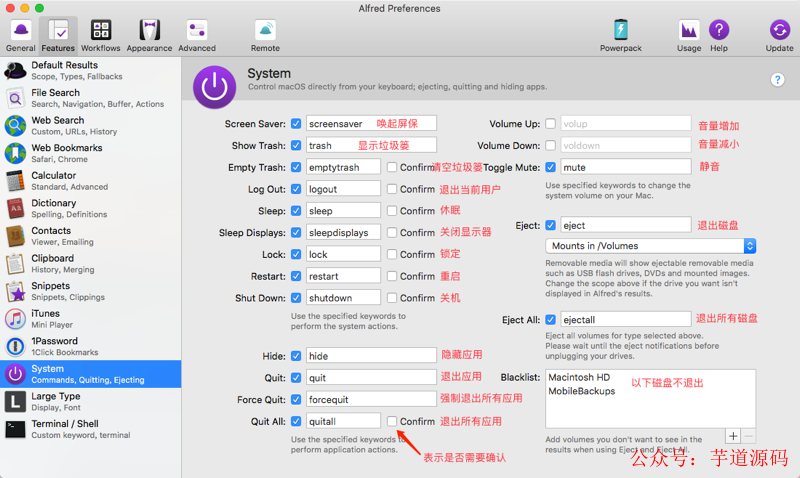
Task: Open the Powerpack page
Action: 620,36
